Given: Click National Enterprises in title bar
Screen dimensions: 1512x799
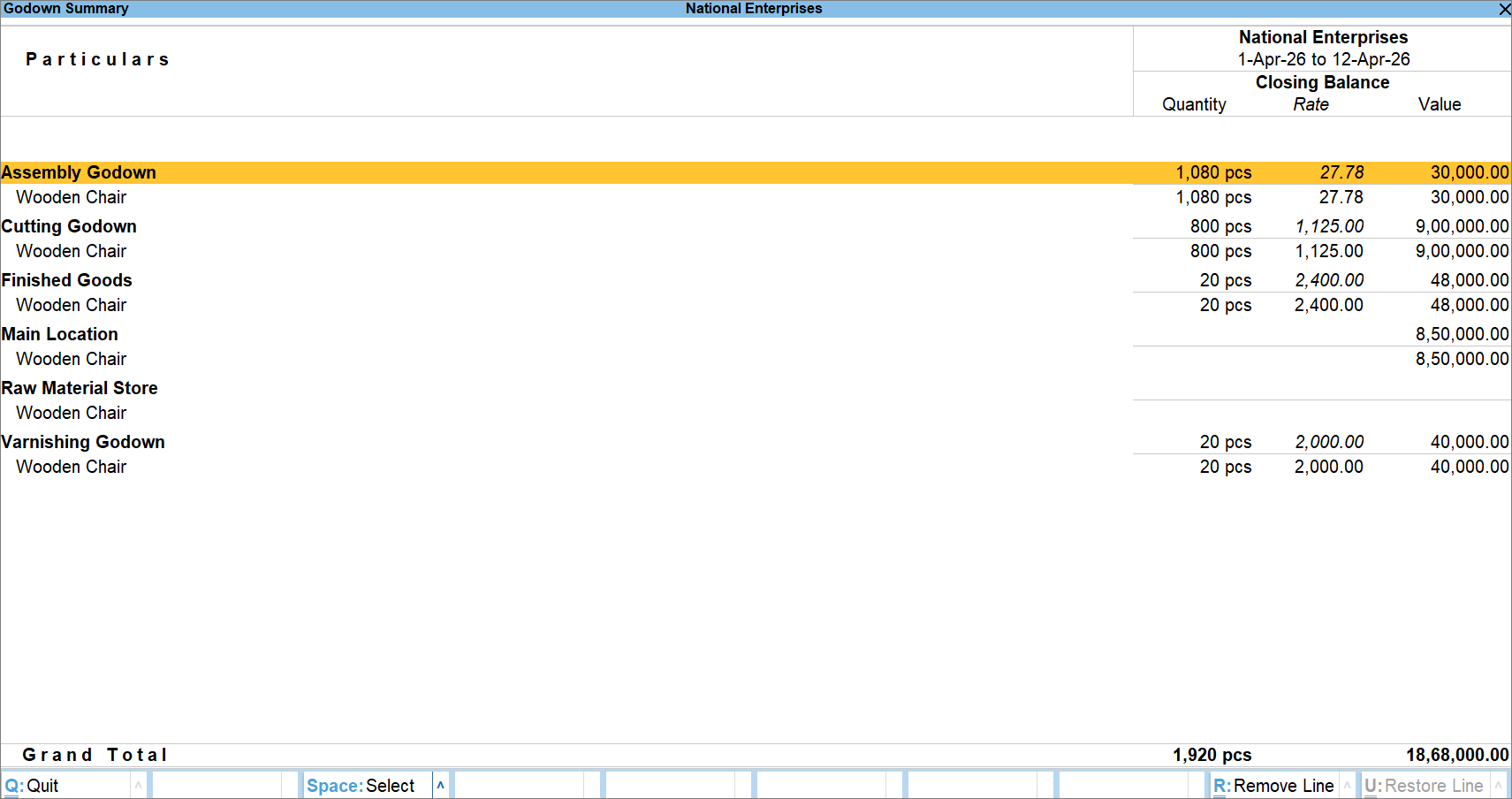Looking at the screenshot, I should [x=754, y=9].
